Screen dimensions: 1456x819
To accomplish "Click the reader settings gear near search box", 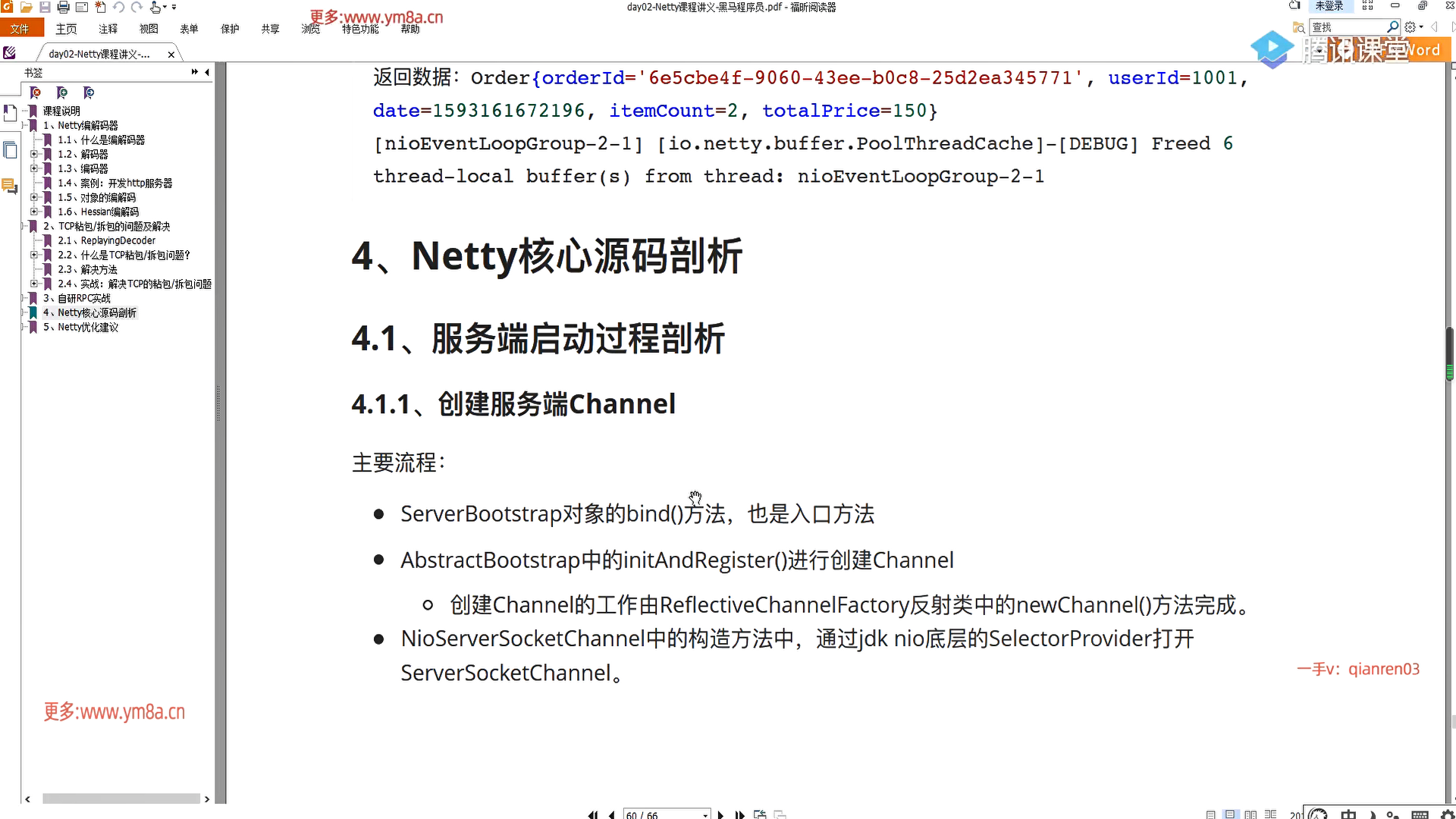I will pos(1410,26).
